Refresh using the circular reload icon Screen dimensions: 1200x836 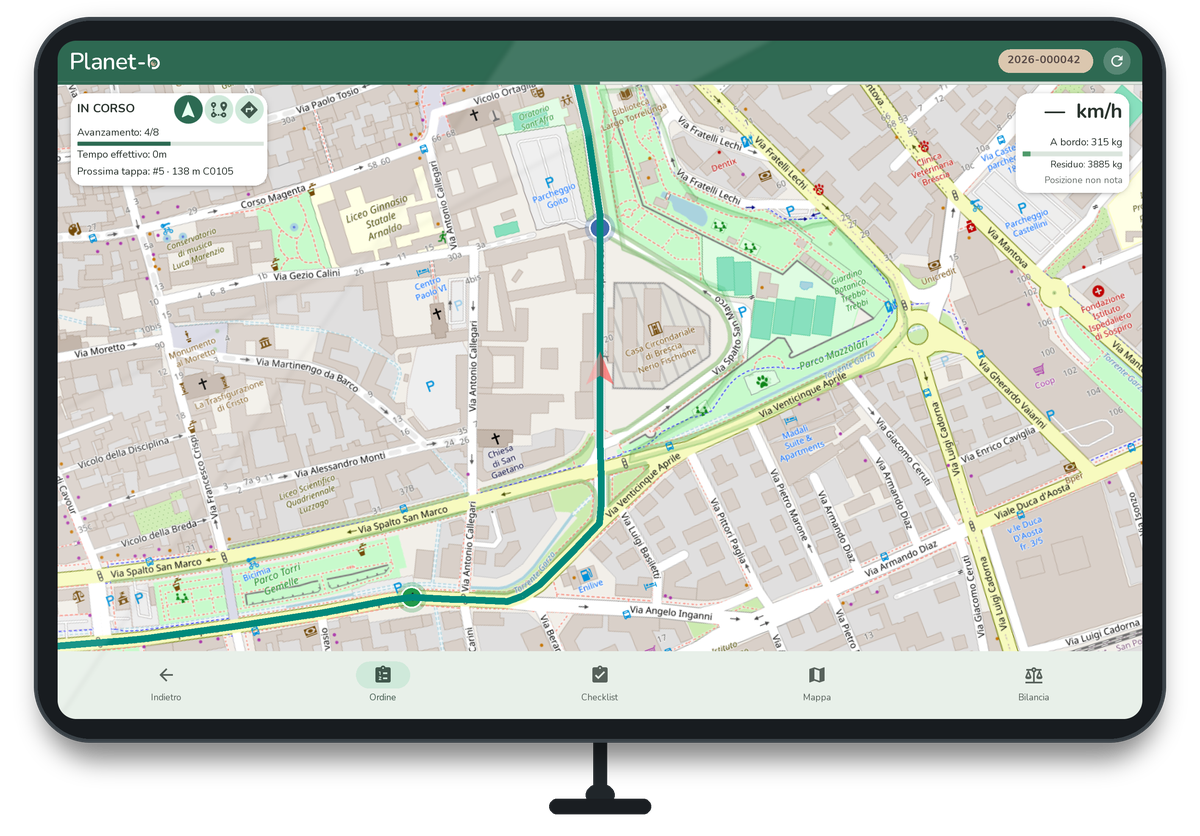(x=1117, y=61)
